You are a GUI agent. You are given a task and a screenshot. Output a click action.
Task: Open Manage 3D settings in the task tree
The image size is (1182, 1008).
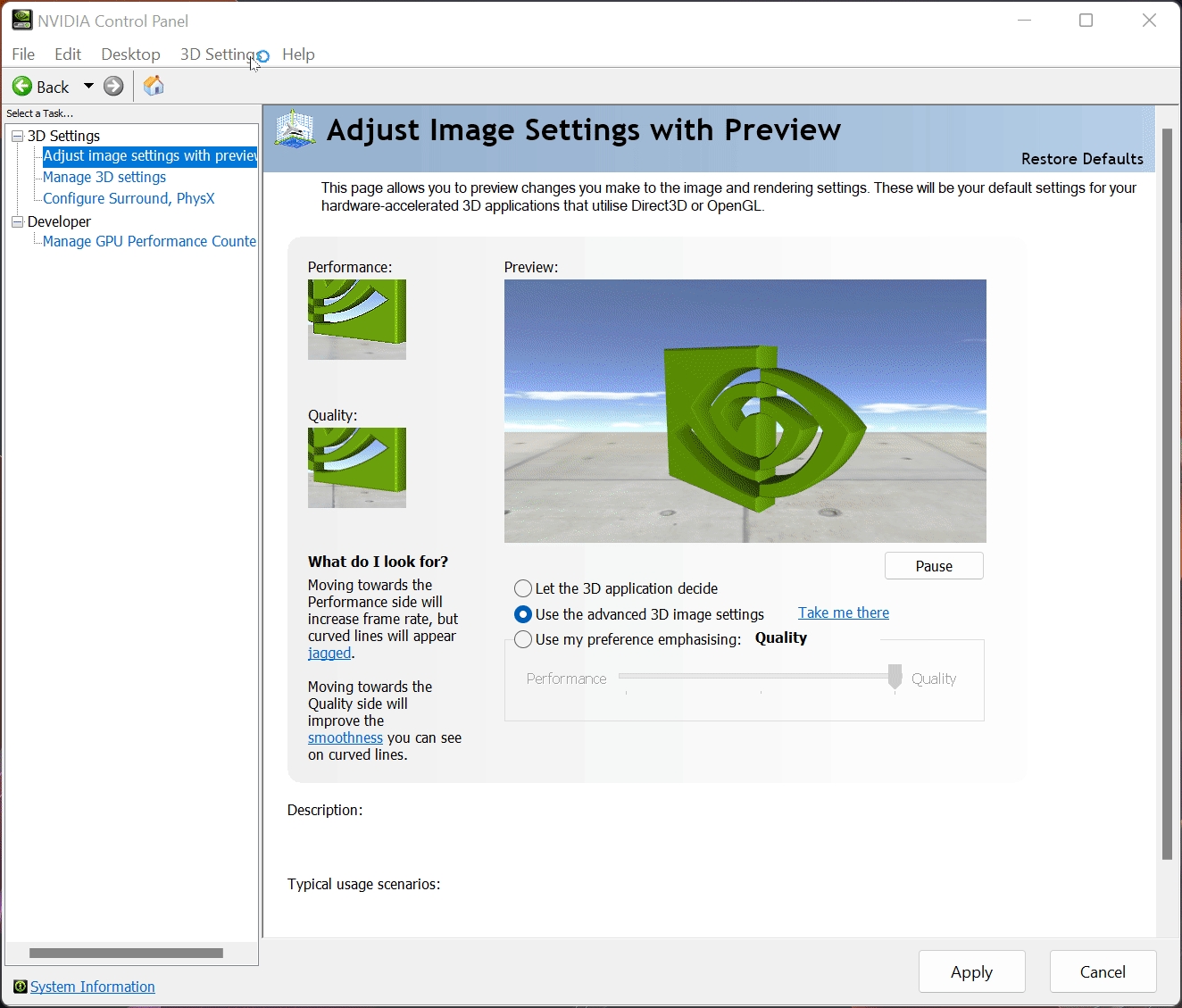pos(104,177)
